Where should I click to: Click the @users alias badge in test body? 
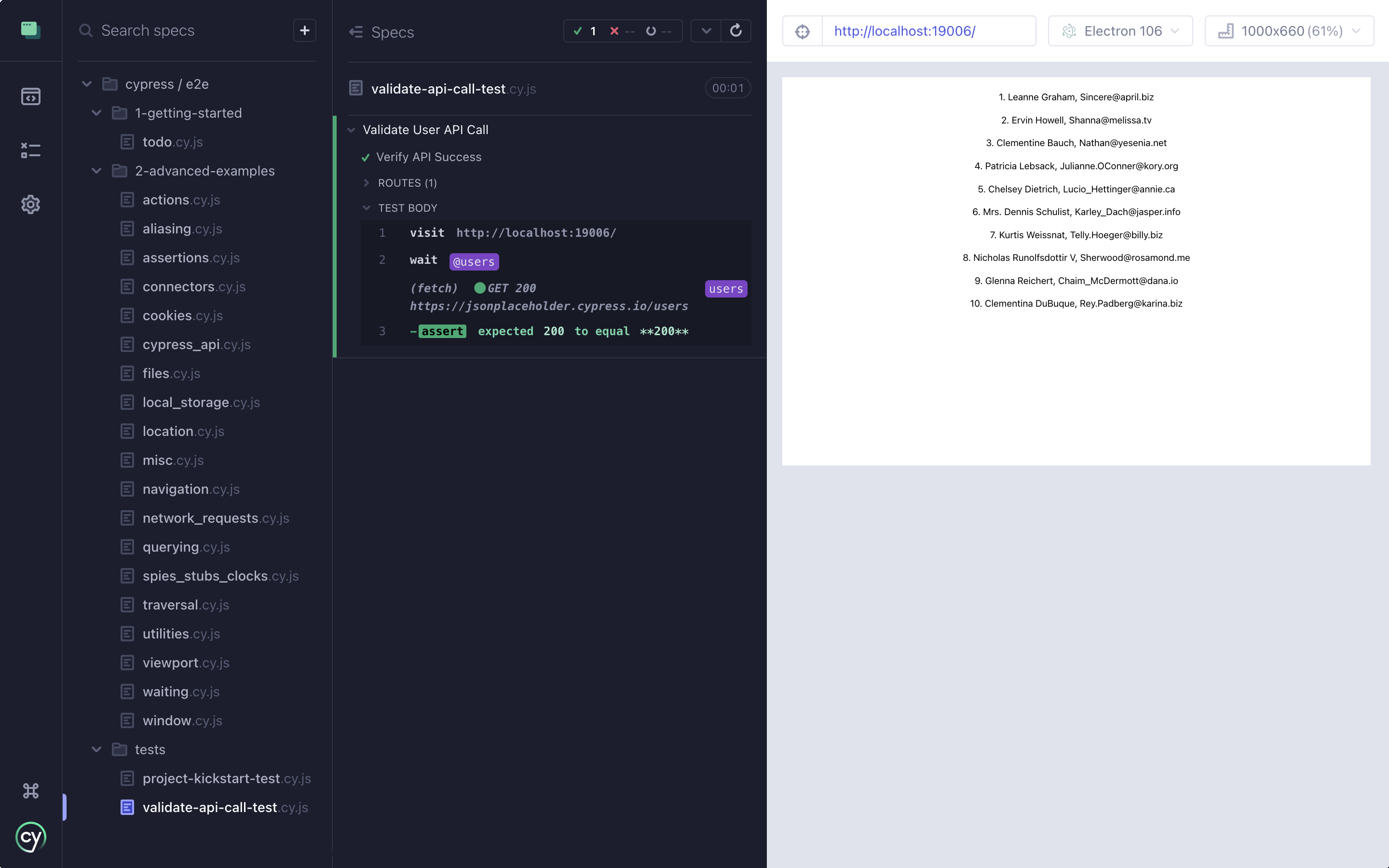[472, 261]
